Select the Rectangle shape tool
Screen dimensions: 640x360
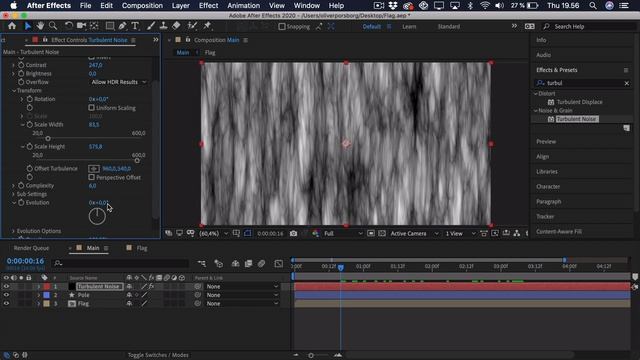tap(110, 26)
